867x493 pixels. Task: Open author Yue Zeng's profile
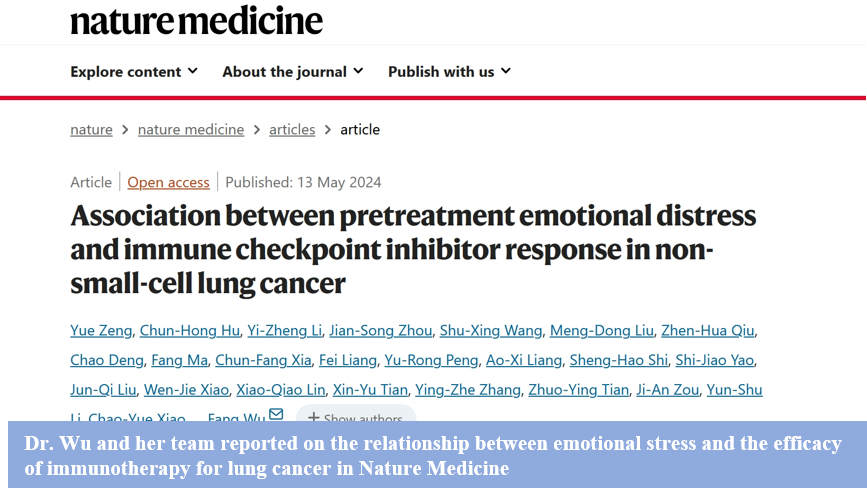[x=100, y=331]
